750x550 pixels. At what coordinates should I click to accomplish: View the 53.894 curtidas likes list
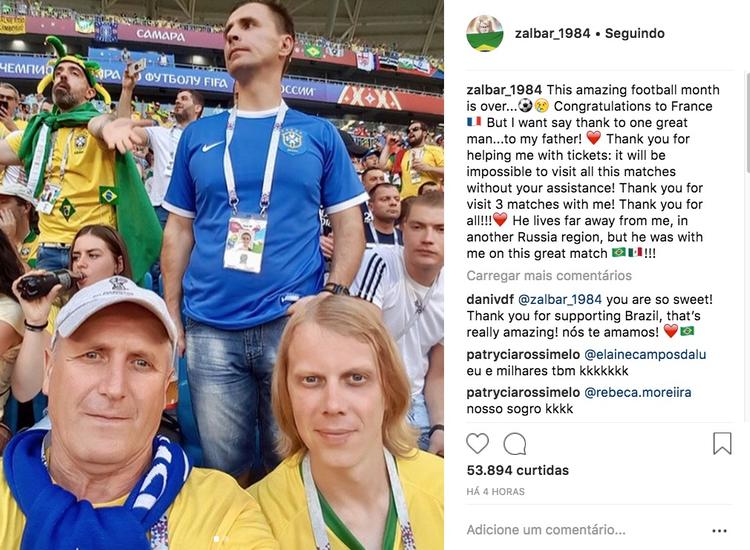[x=518, y=470]
